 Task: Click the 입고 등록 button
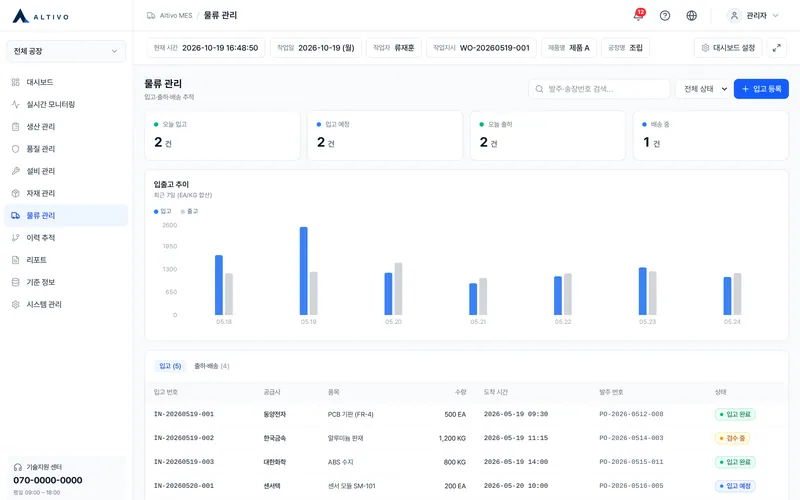click(761, 89)
